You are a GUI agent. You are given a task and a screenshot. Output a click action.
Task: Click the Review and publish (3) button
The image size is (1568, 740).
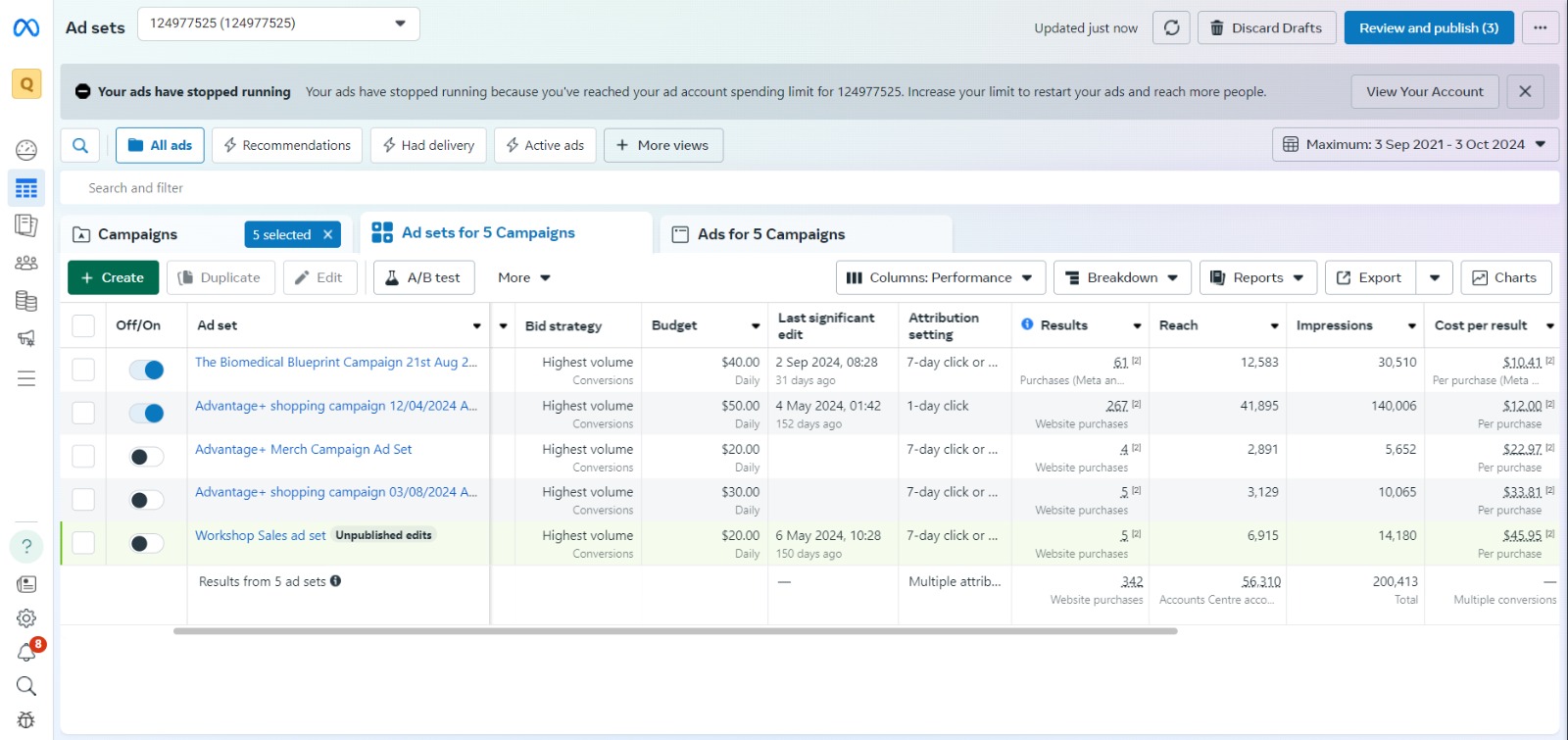[1429, 27]
